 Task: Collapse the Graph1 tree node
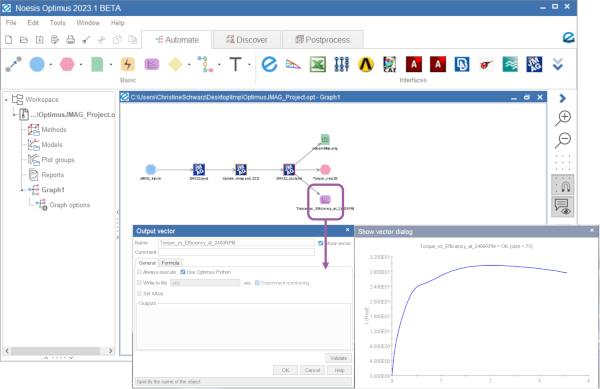pos(22,190)
